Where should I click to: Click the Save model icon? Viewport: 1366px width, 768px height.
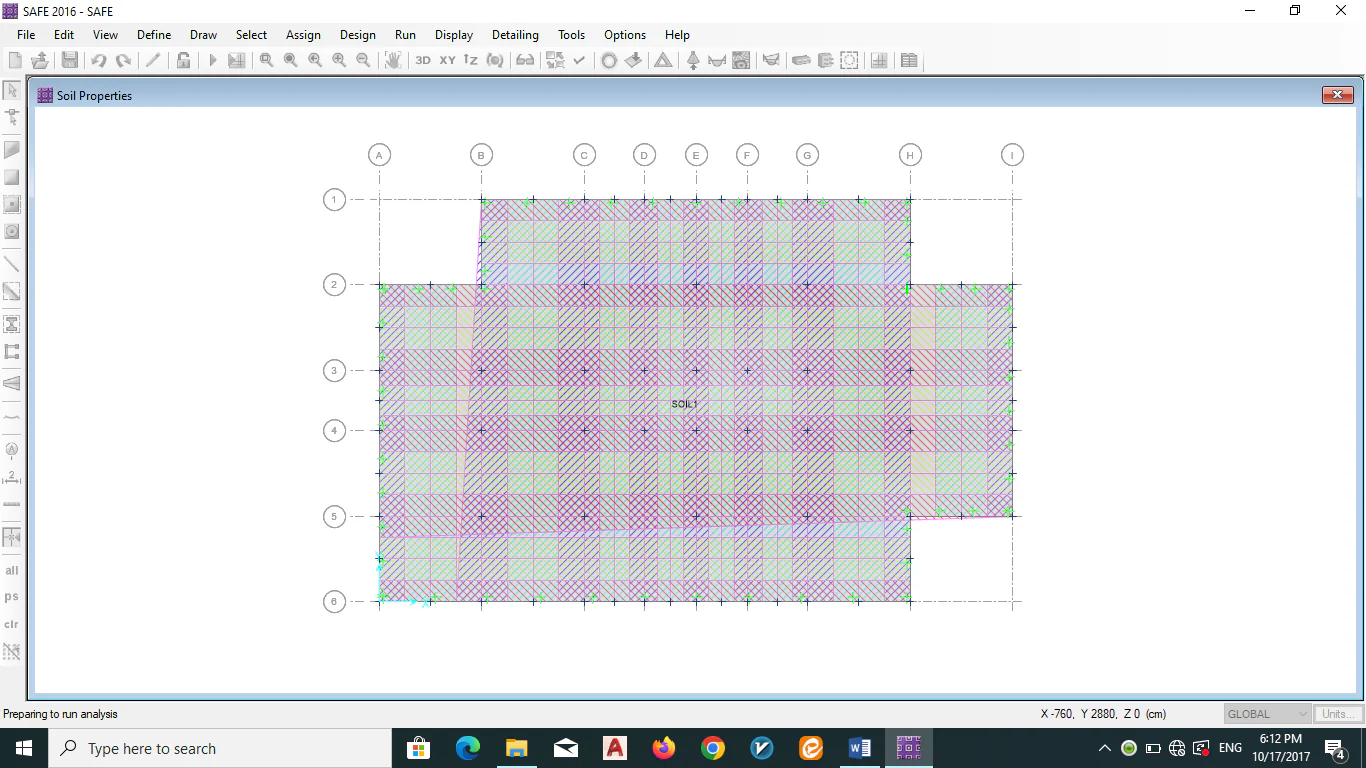[69, 60]
